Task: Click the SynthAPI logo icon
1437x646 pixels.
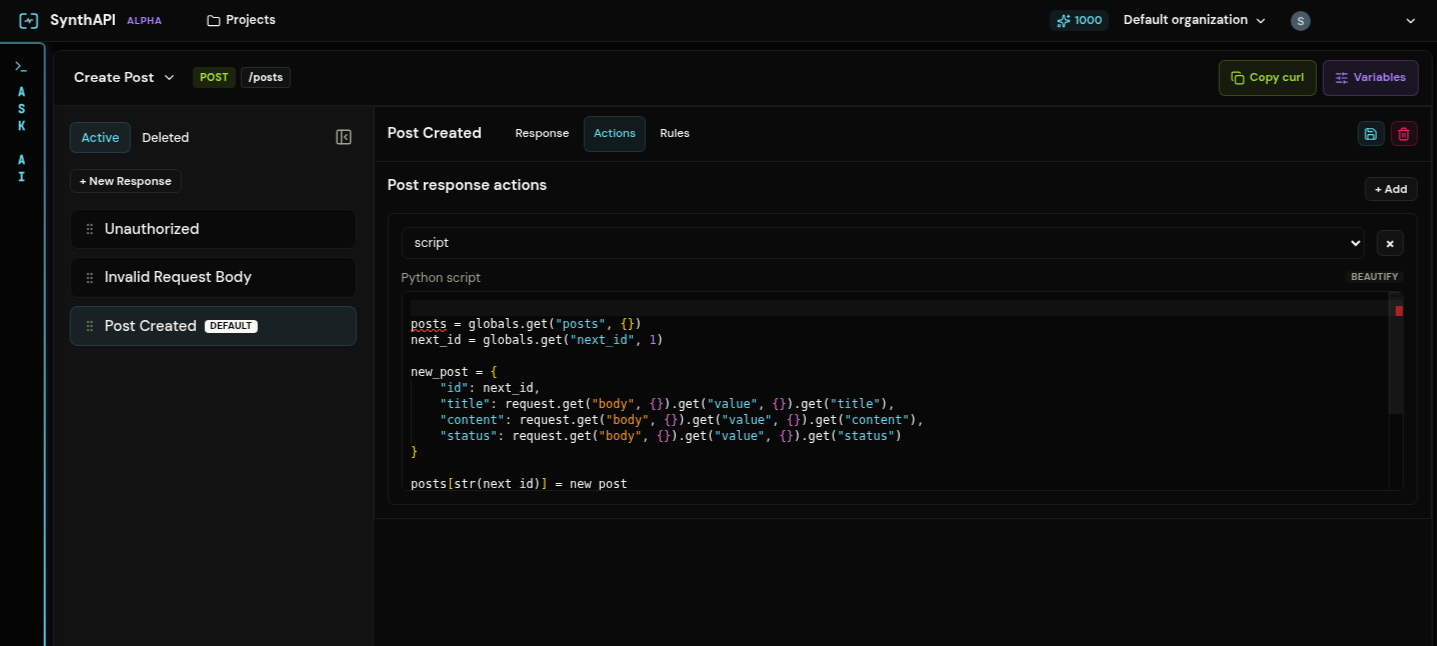Action: (29, 20)
